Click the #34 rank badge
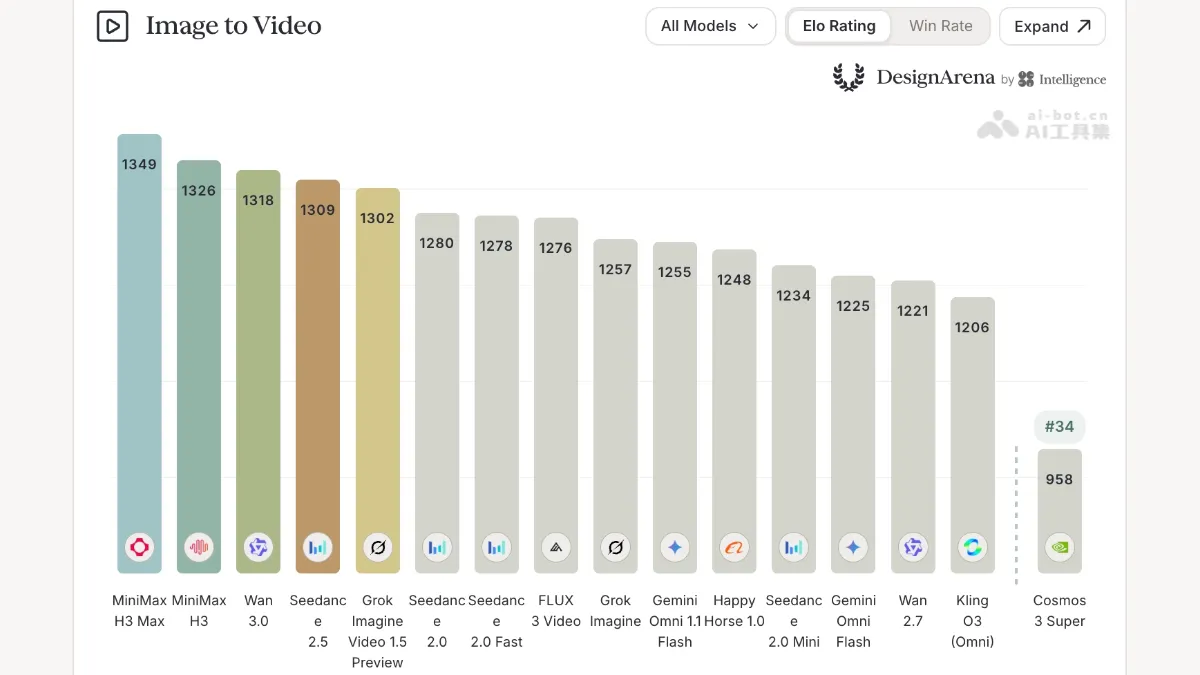Image resolution: width=1200 pixels, height=675 pixels. 1059,427
